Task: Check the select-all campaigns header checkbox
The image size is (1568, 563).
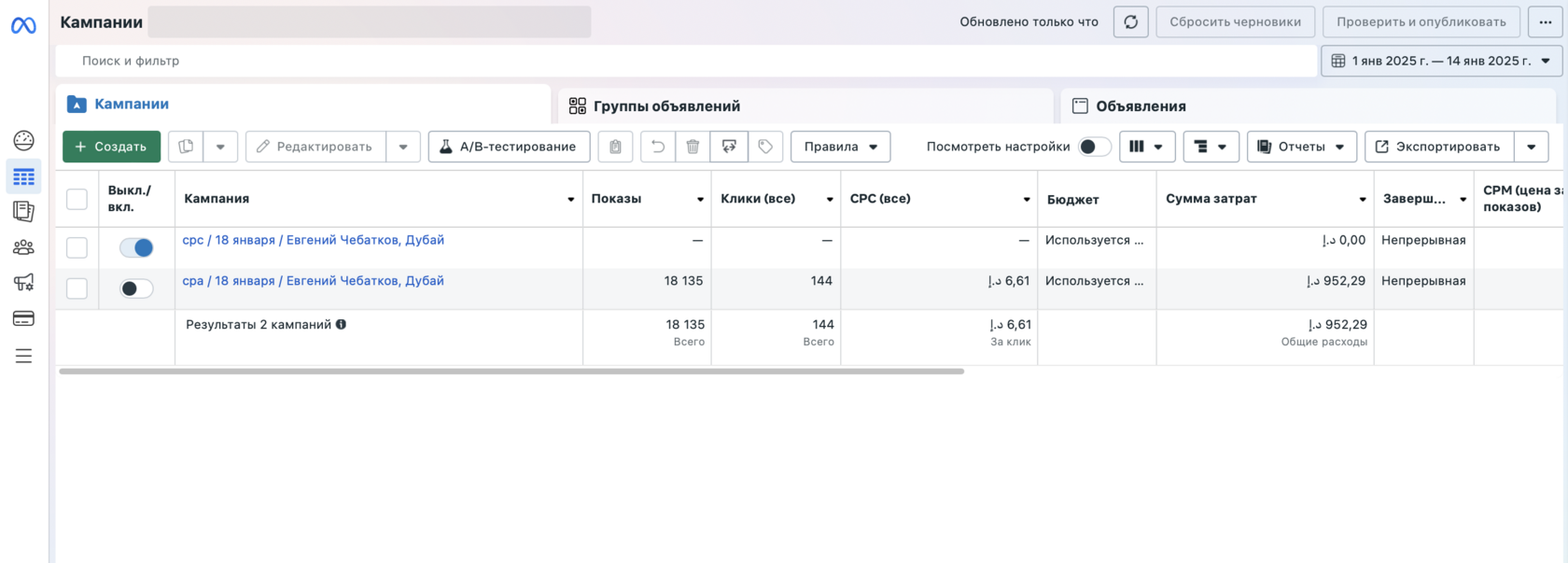Action: click(77, 199)
